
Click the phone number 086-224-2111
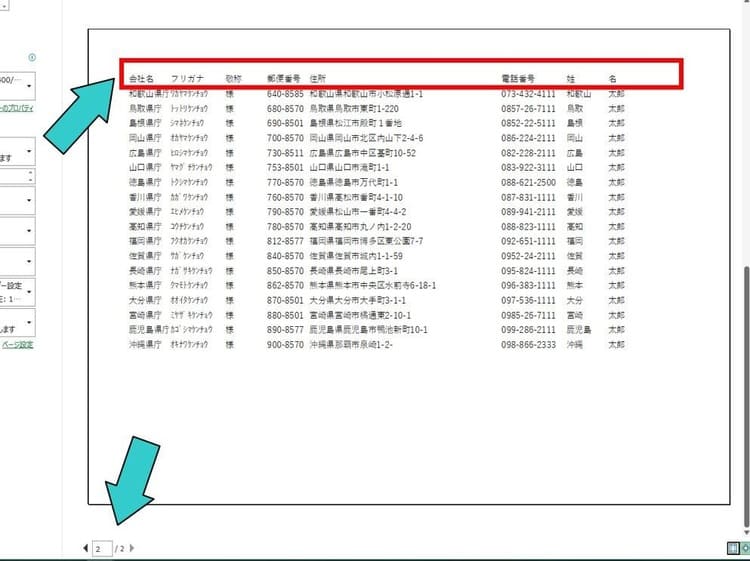pos(529,138)
